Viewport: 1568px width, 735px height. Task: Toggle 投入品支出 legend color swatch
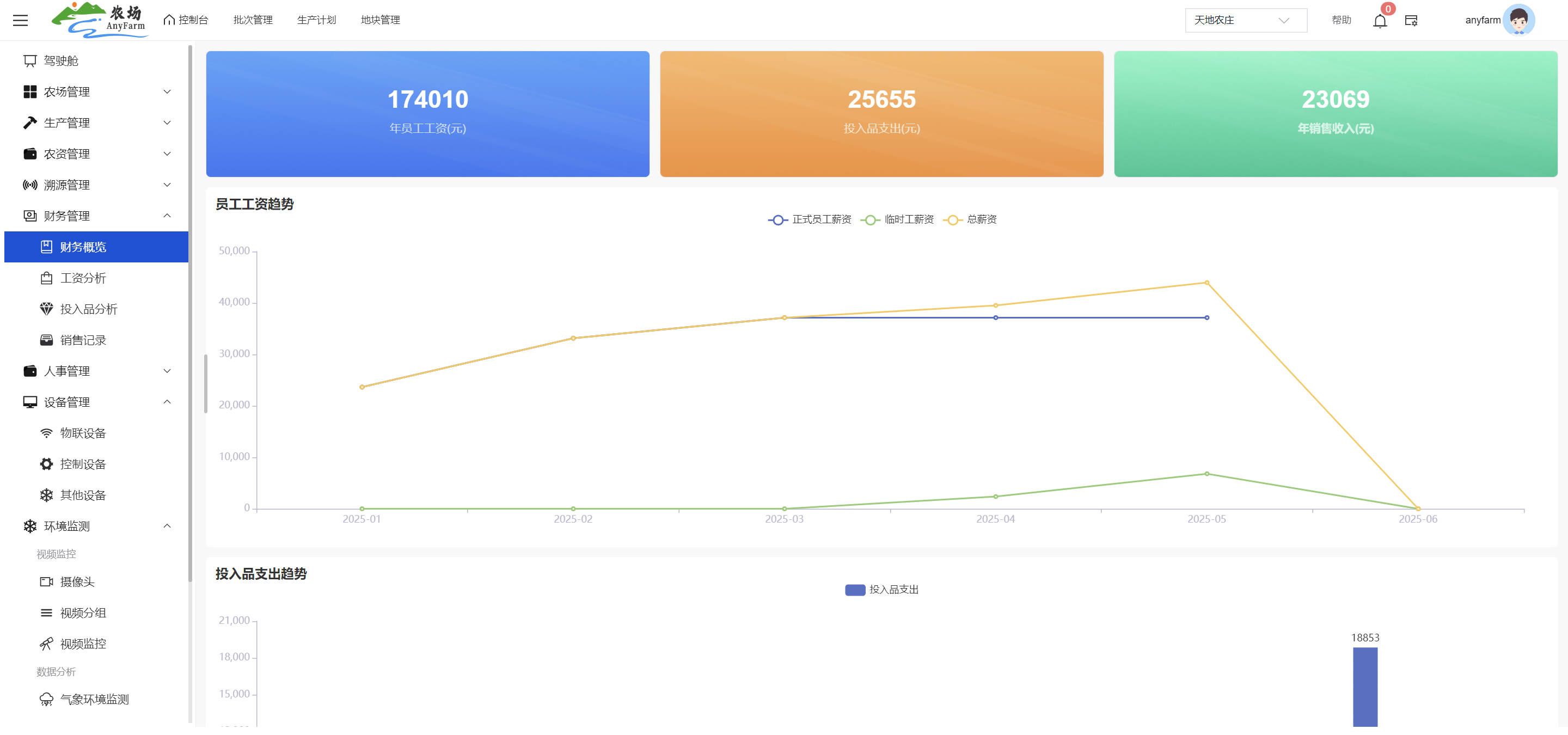pyautogui.click(x=855, y=590)
